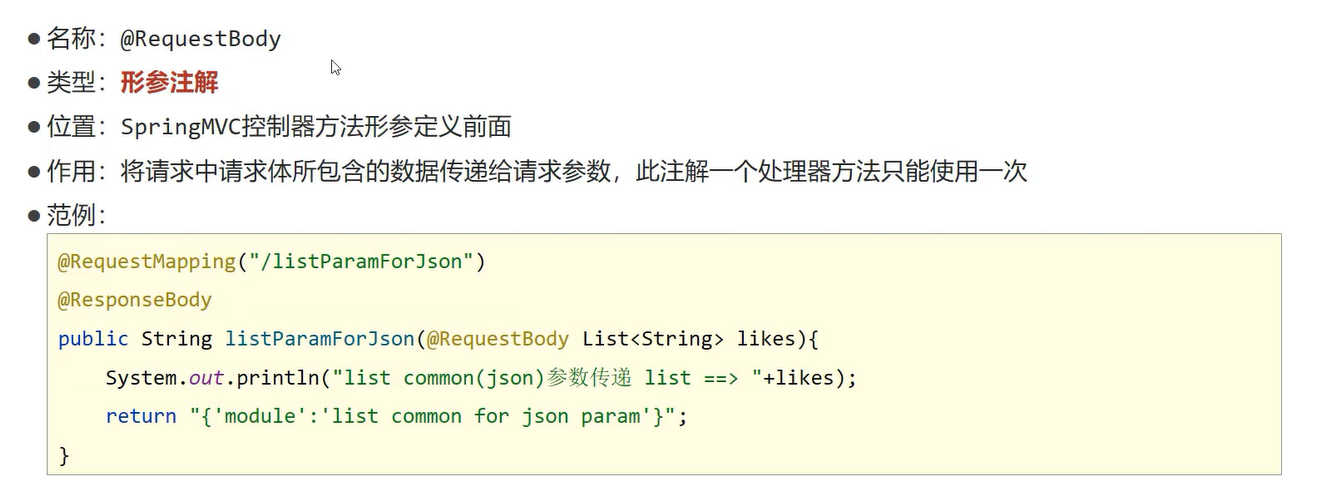Click the SpringMVC控制器方法形参定义前面 text

tap(316, 127)
